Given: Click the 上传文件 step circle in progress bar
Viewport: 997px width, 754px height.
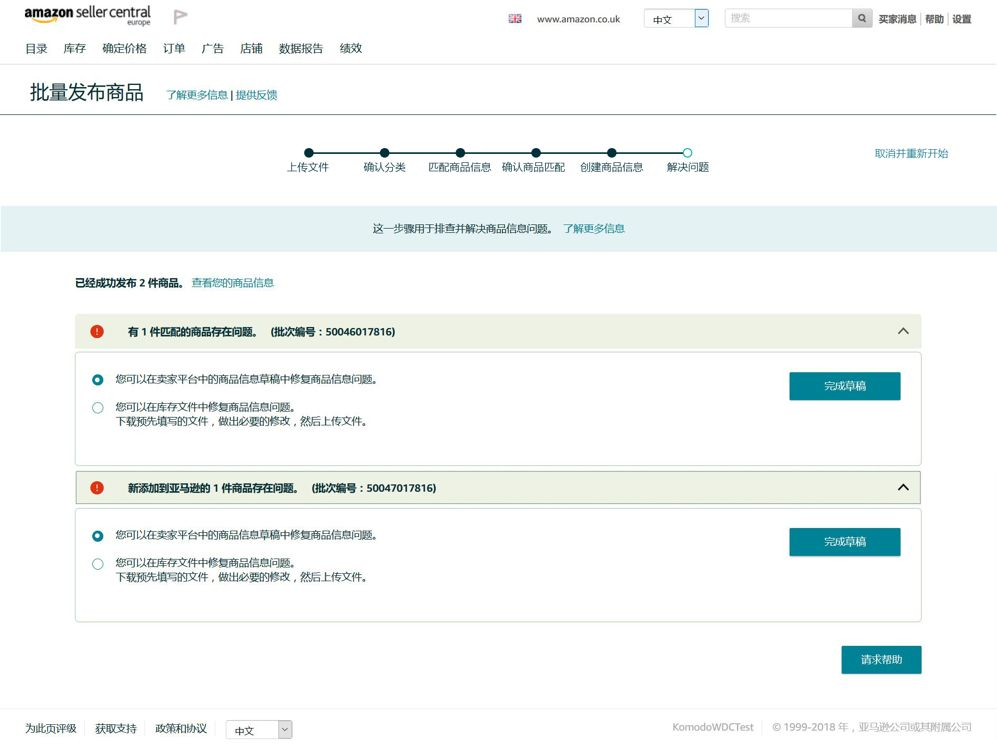Looking at the screenshot, I should 308,153.
